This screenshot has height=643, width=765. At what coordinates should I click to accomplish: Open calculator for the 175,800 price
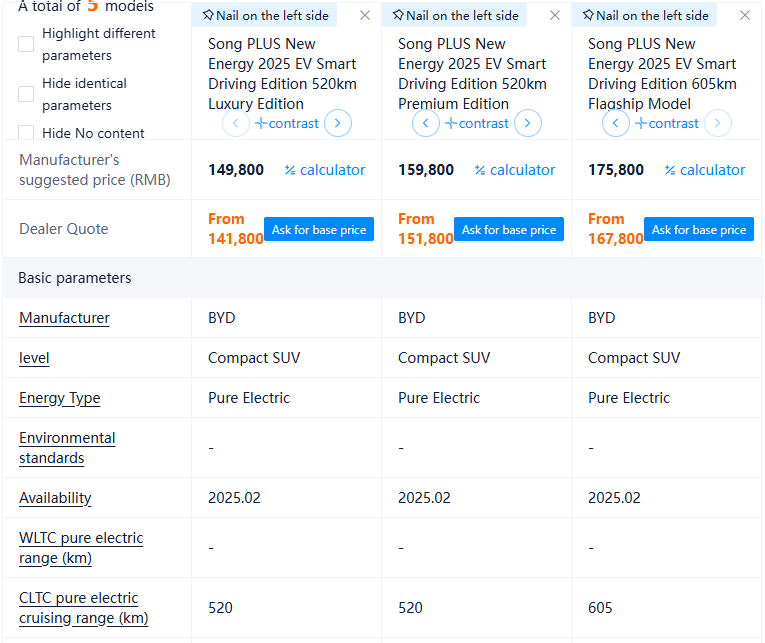[x=705, y=170]
